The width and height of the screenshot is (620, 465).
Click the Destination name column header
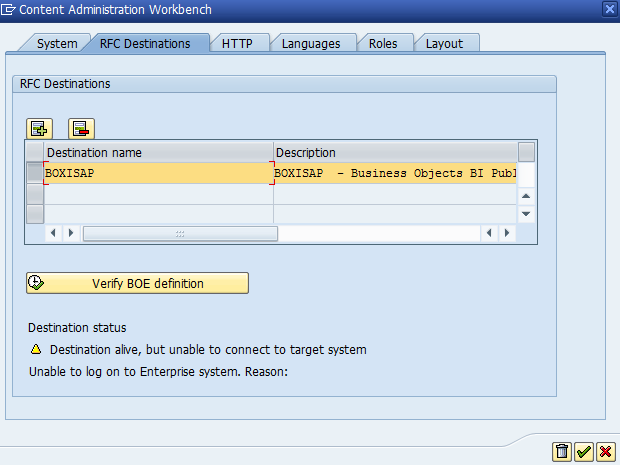point(159,152)
